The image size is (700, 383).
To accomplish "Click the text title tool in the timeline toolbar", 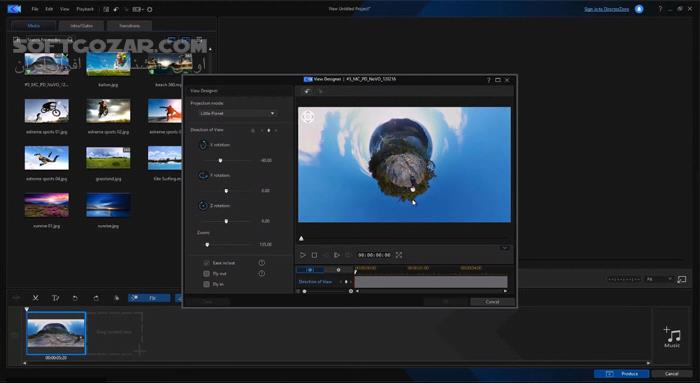I will (55, 298).
